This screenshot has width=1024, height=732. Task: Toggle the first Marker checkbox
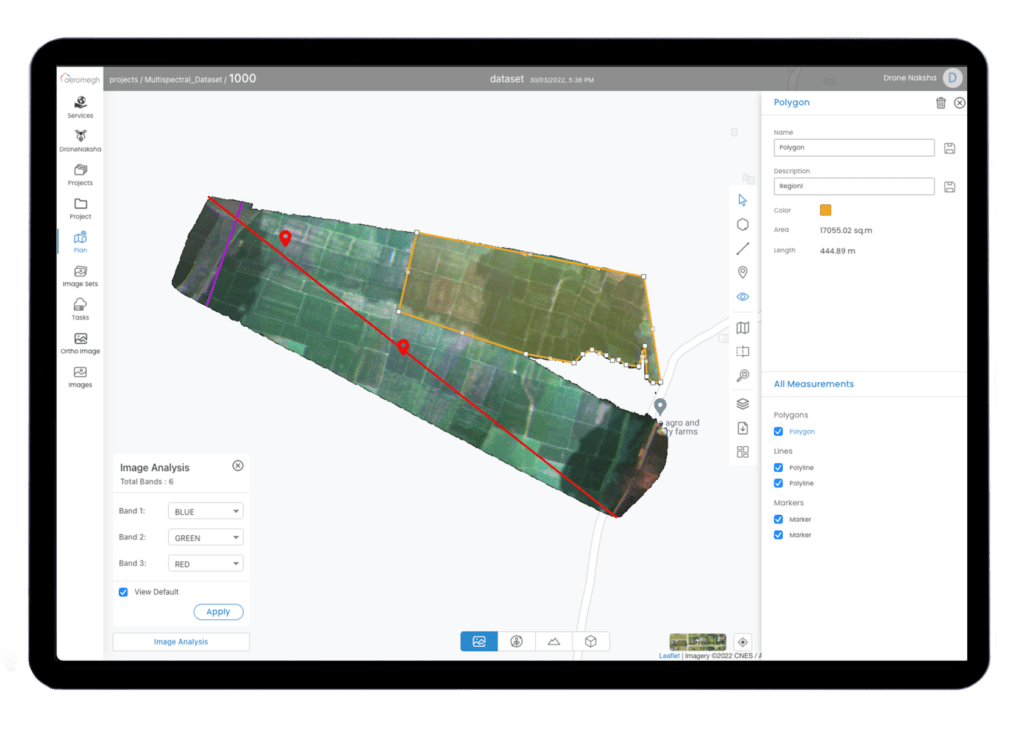tap(779, 519)
